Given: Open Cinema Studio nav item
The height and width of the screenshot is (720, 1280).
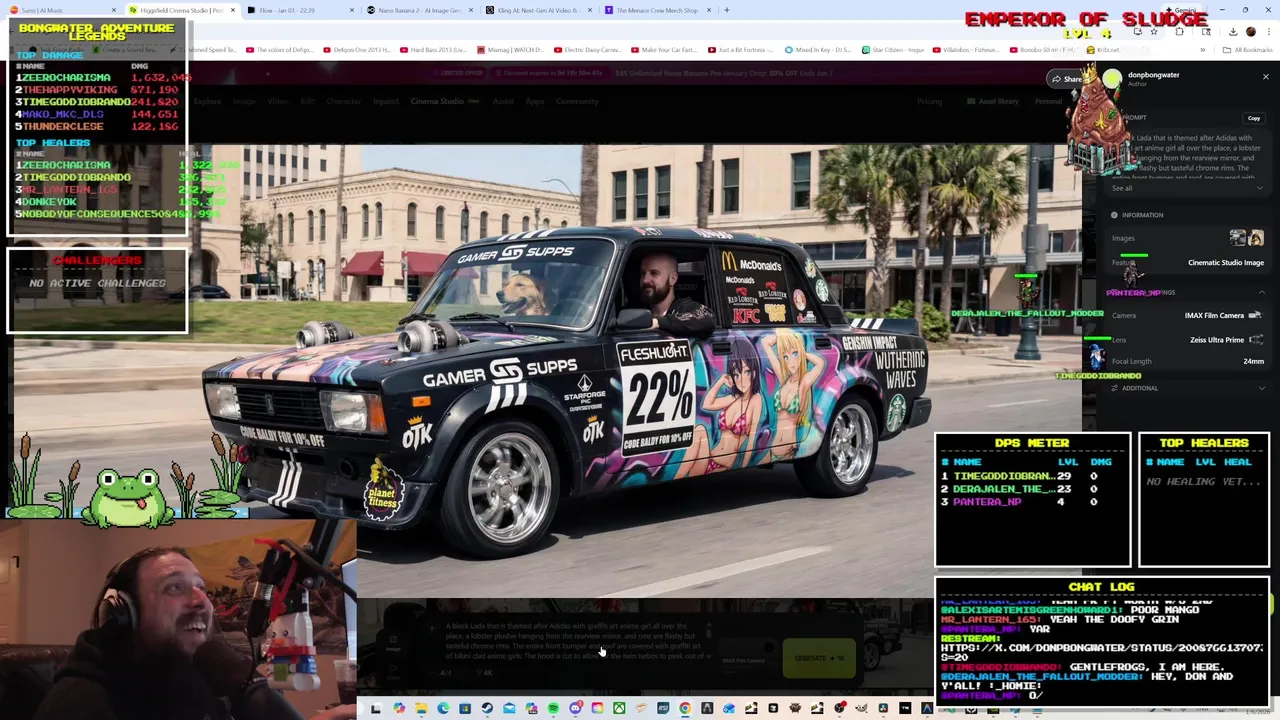Looking at the screenshot, I should point(437,101).
